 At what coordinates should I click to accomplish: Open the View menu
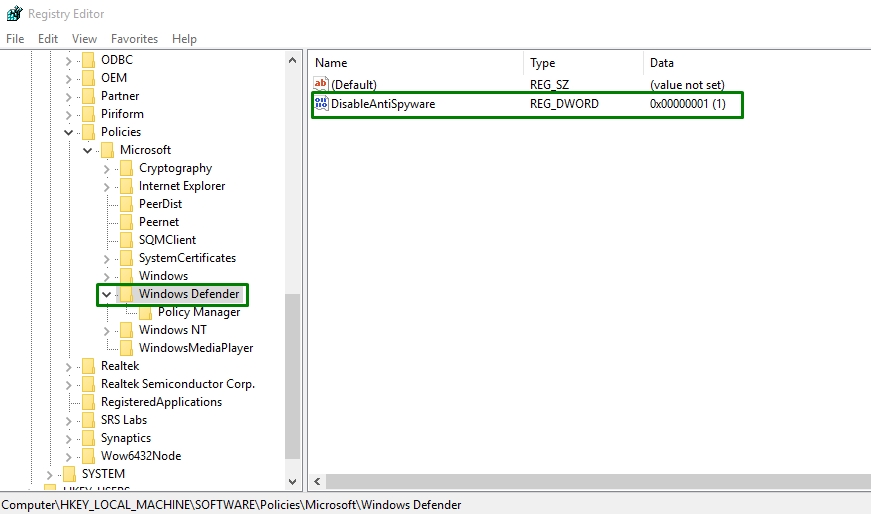click(84, 39)
